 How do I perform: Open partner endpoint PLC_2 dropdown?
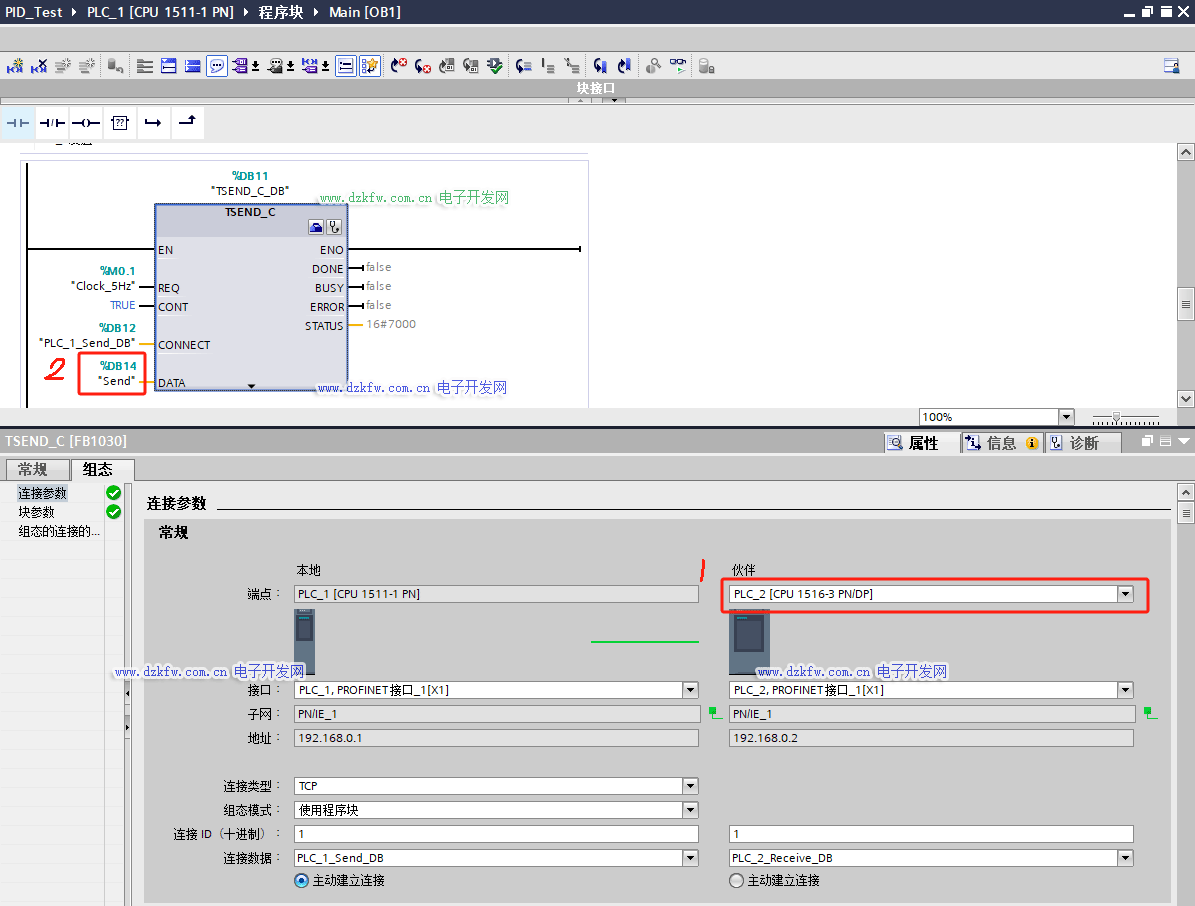point(1126,594)
